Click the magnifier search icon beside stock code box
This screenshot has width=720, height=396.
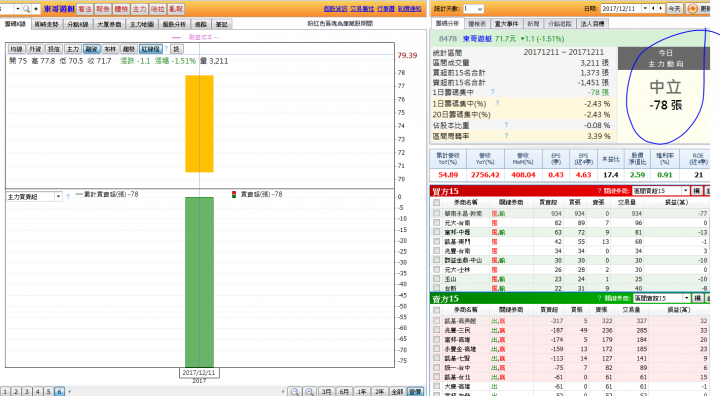[26, 9]
